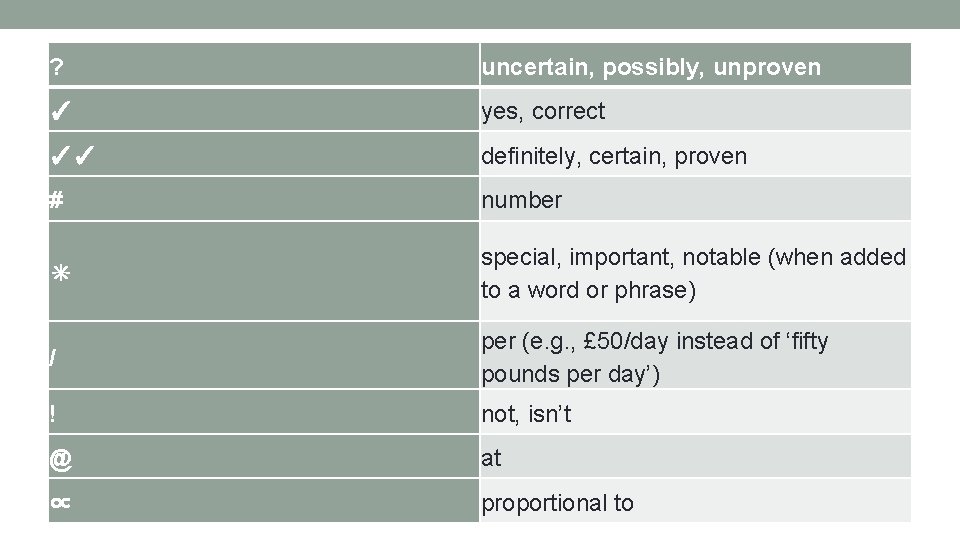Click the 'uncertain, possibly, unproven' text
Screen dimensions: 960x540
[650, 68]
